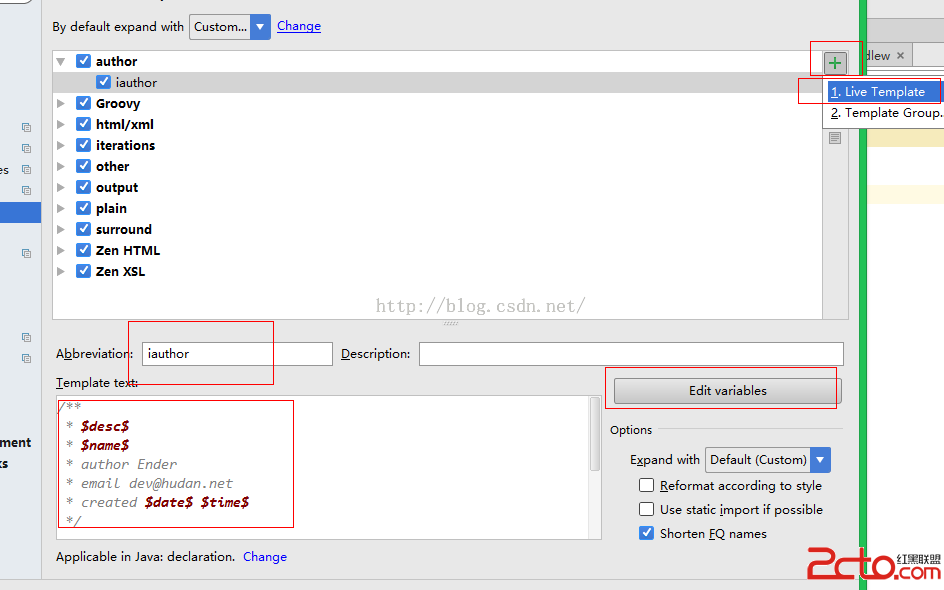The height and width of the screenshot is (590, 944).
Task: Click the $date$ variable in template text
Action: tap(169, 502)
